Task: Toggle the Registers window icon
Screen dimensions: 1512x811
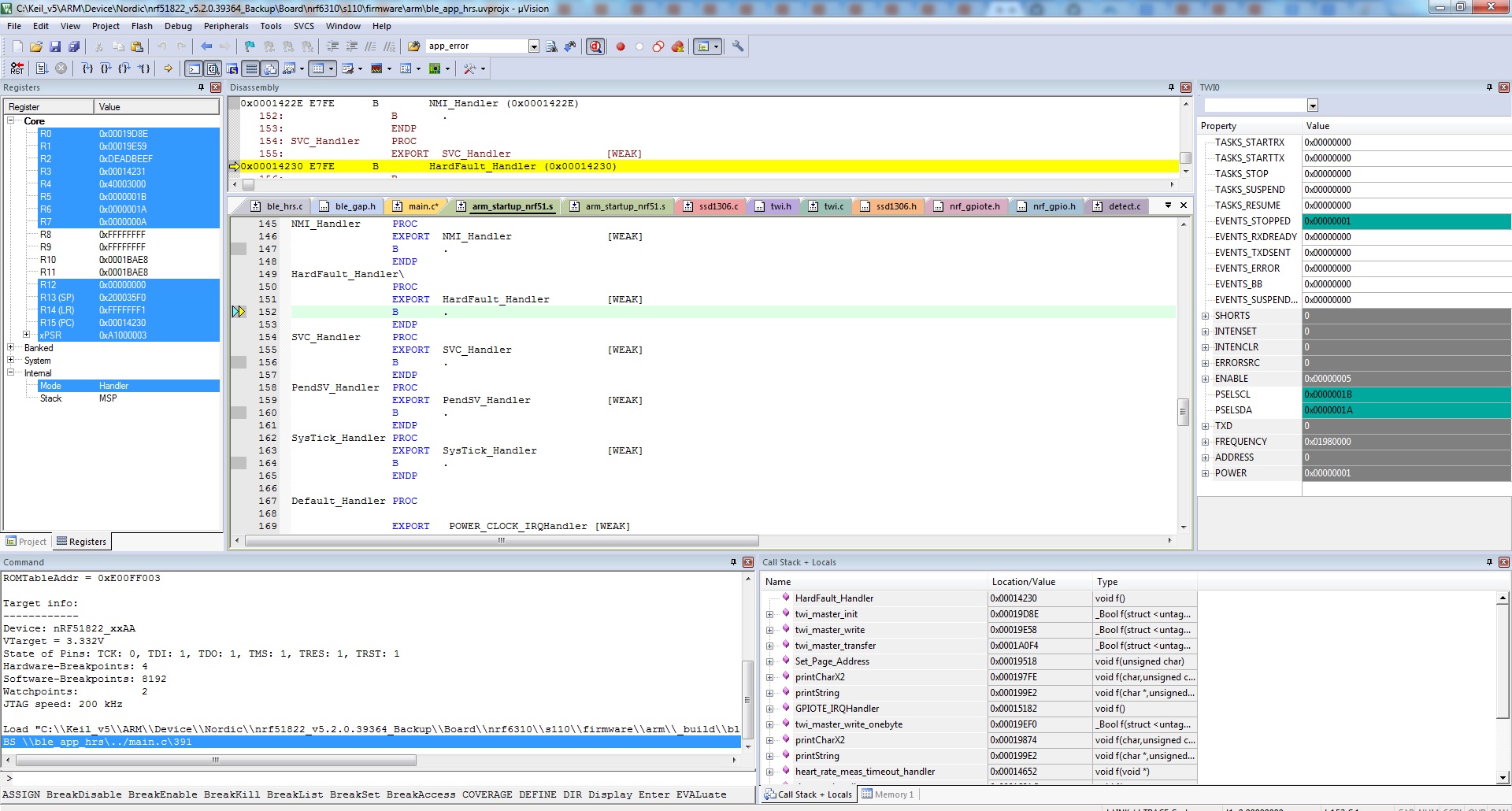Action: [x=250, y=69]
